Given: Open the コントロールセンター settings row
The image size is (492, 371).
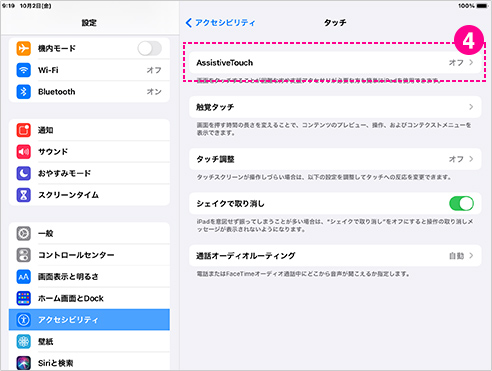Looking at the screenshot, I should pyautogui.click(x=89, y=255).
